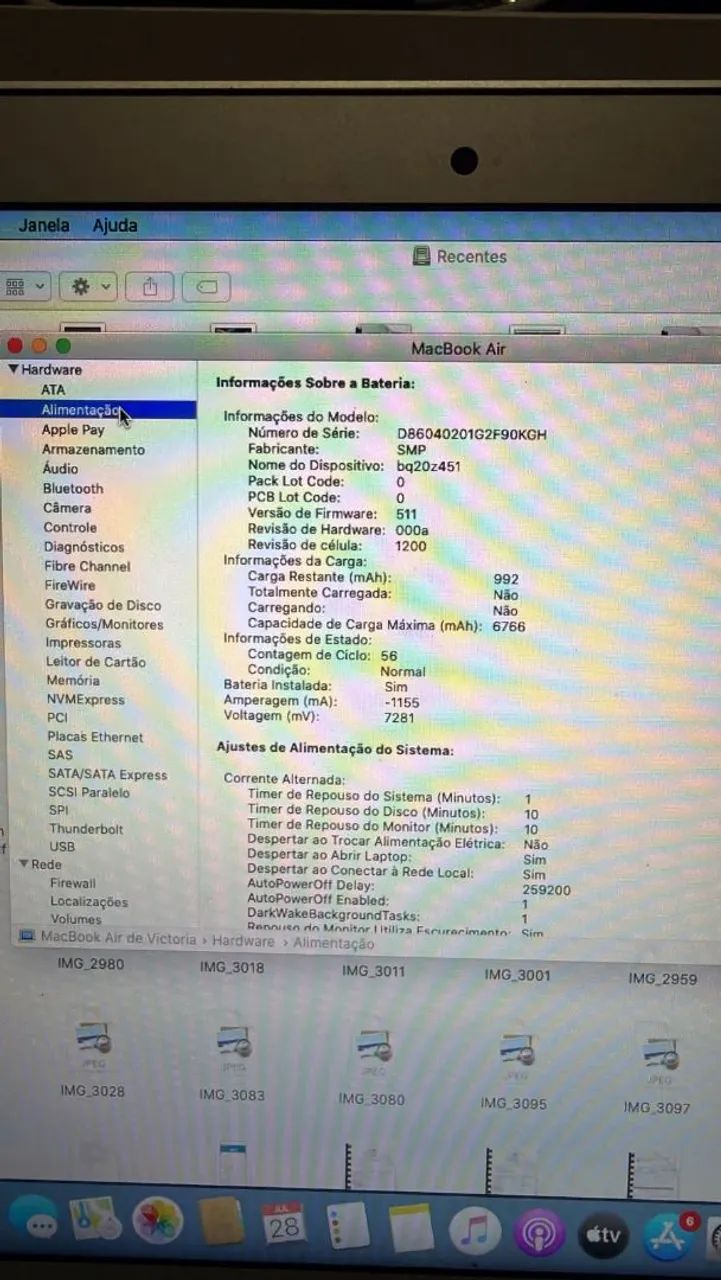Image resolution: width=721 pixels, height=1280 pixels.
Task: Select SPI in the sidebar
Action: tap(59, 810)
